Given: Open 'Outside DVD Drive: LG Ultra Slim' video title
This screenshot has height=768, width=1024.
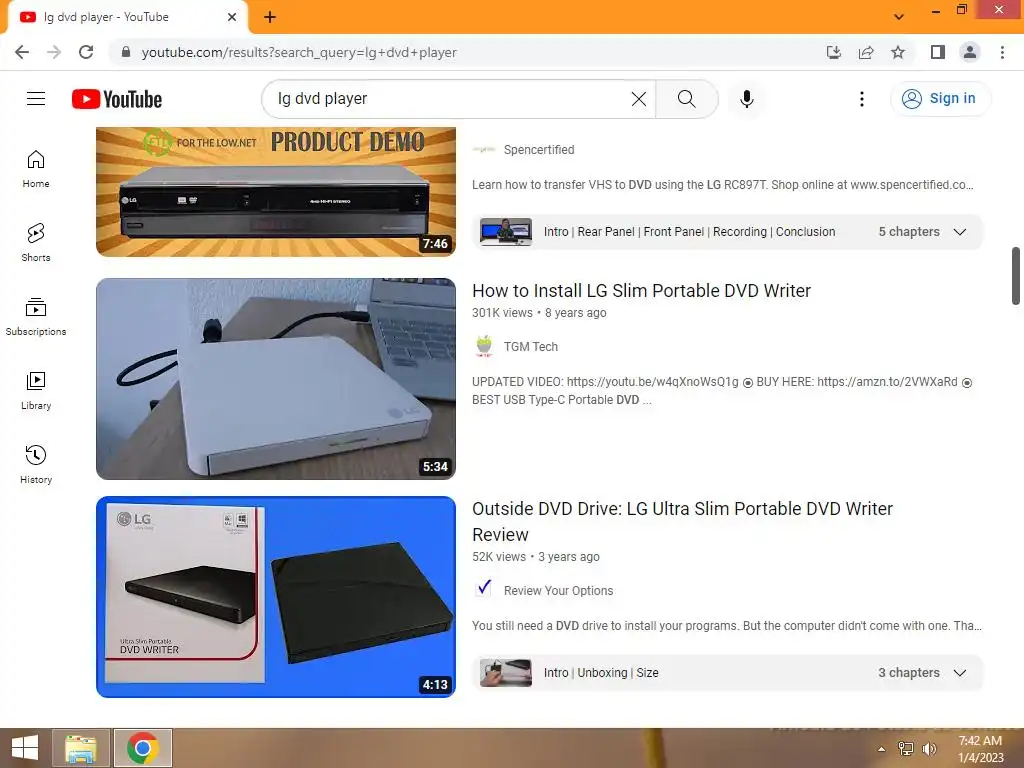Looking at the screenshot, I should (682, 521).
